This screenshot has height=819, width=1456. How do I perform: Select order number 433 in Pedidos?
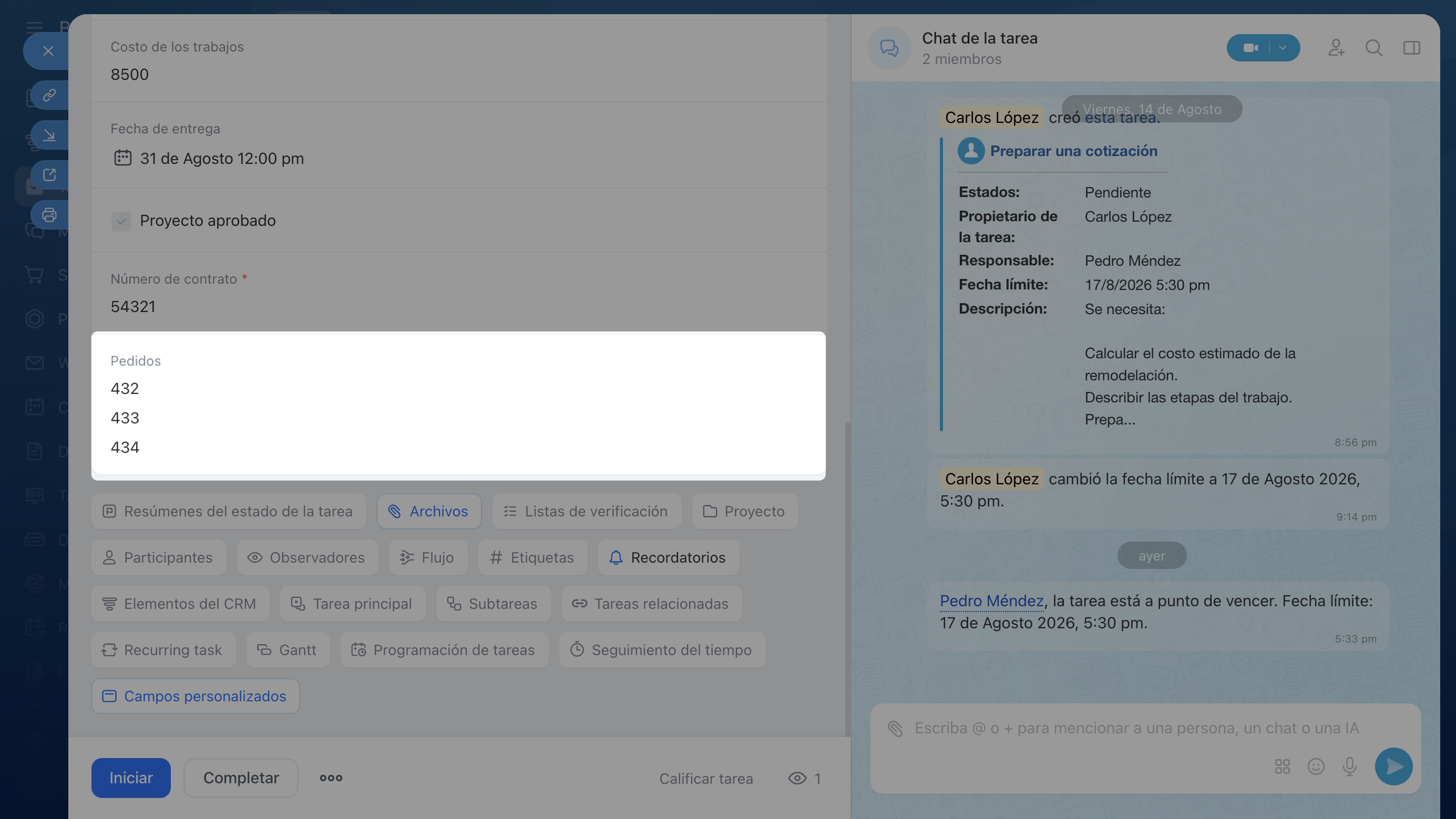(x=125, y=418)
